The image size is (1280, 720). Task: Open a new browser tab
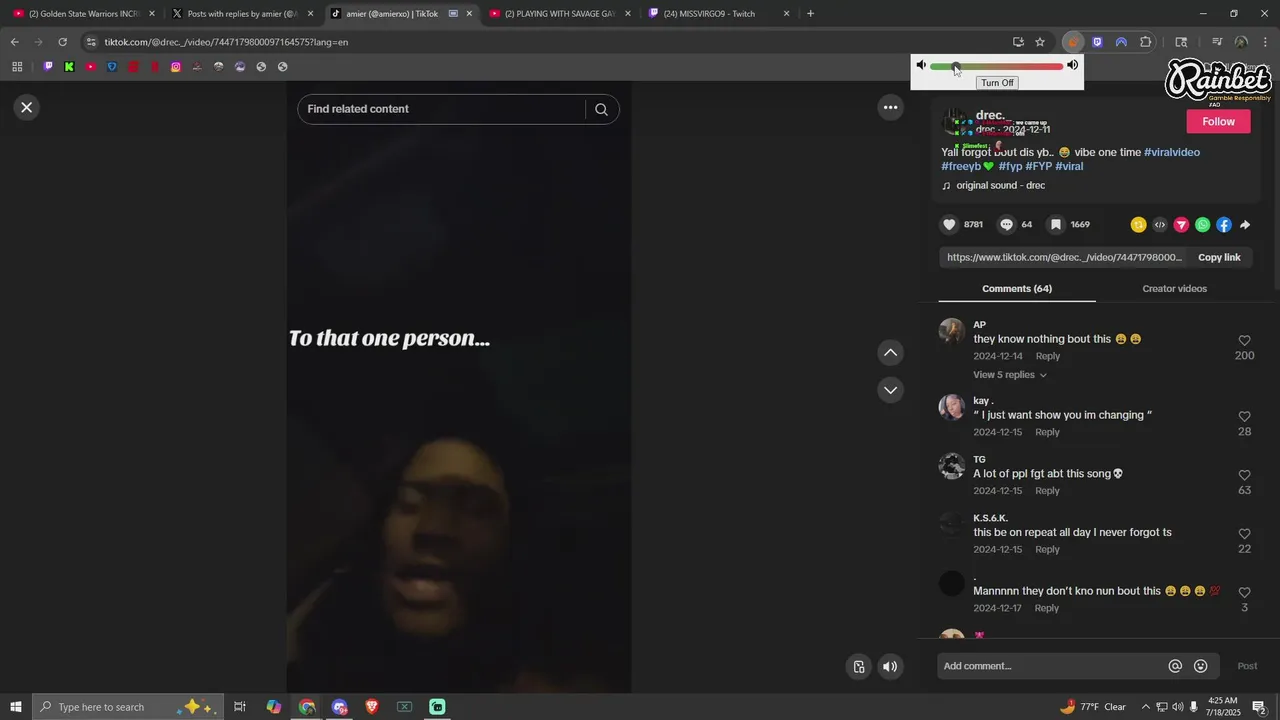point(810,14)
